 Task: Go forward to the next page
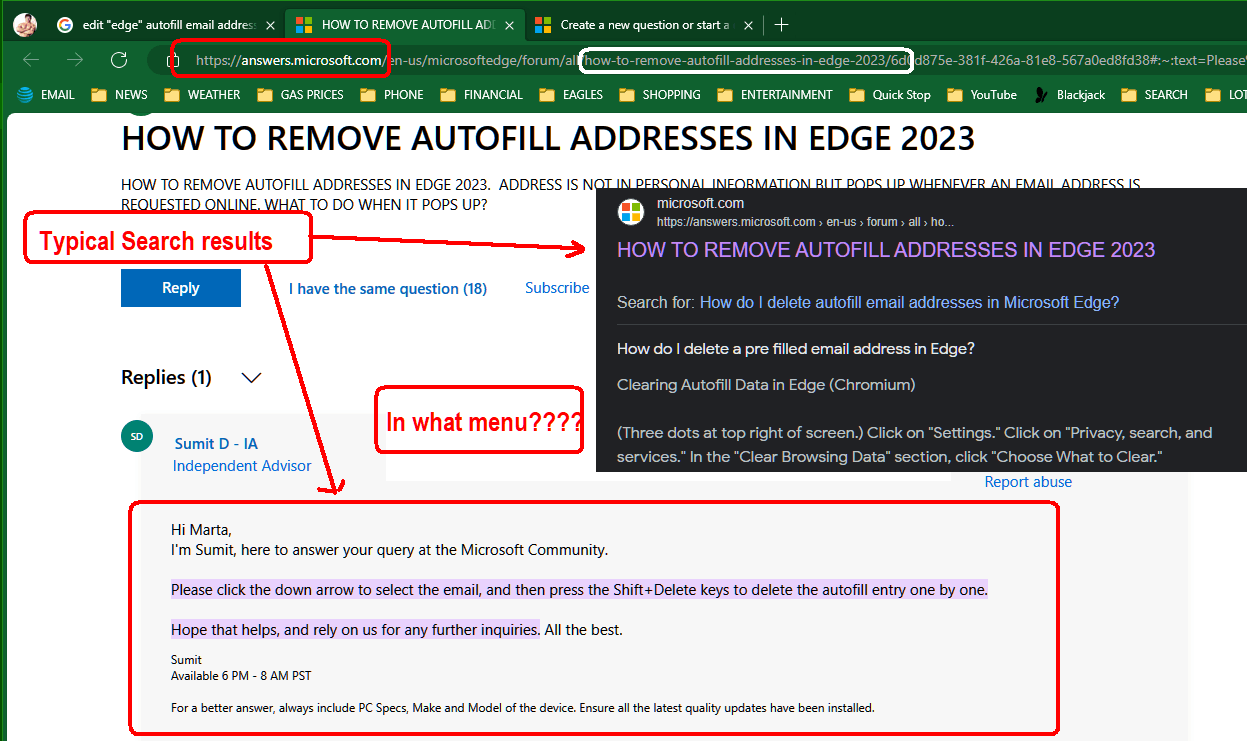[x=75, y=60]
